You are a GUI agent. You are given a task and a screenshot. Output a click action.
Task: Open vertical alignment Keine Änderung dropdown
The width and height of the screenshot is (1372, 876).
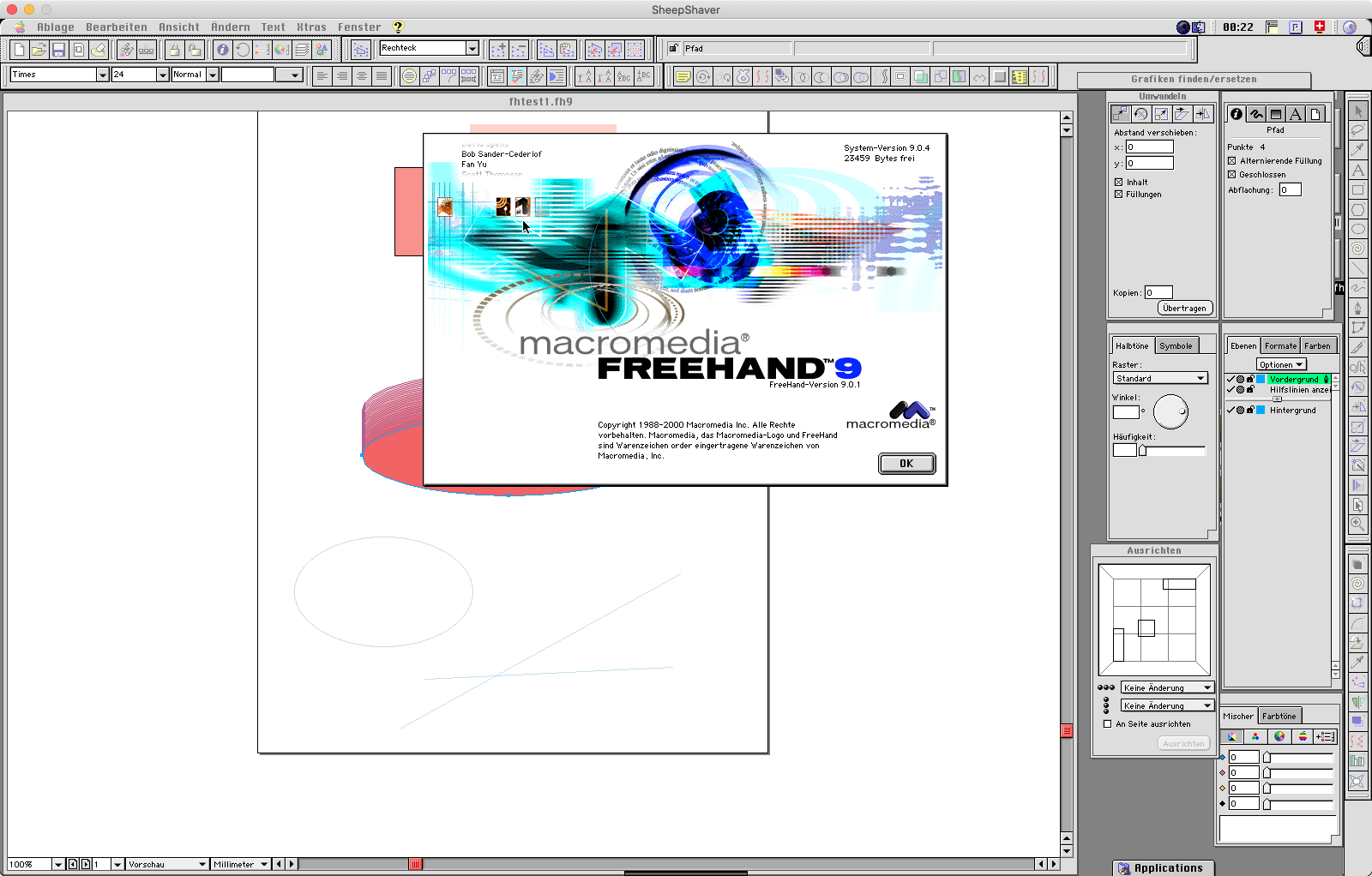[1167, 706]
